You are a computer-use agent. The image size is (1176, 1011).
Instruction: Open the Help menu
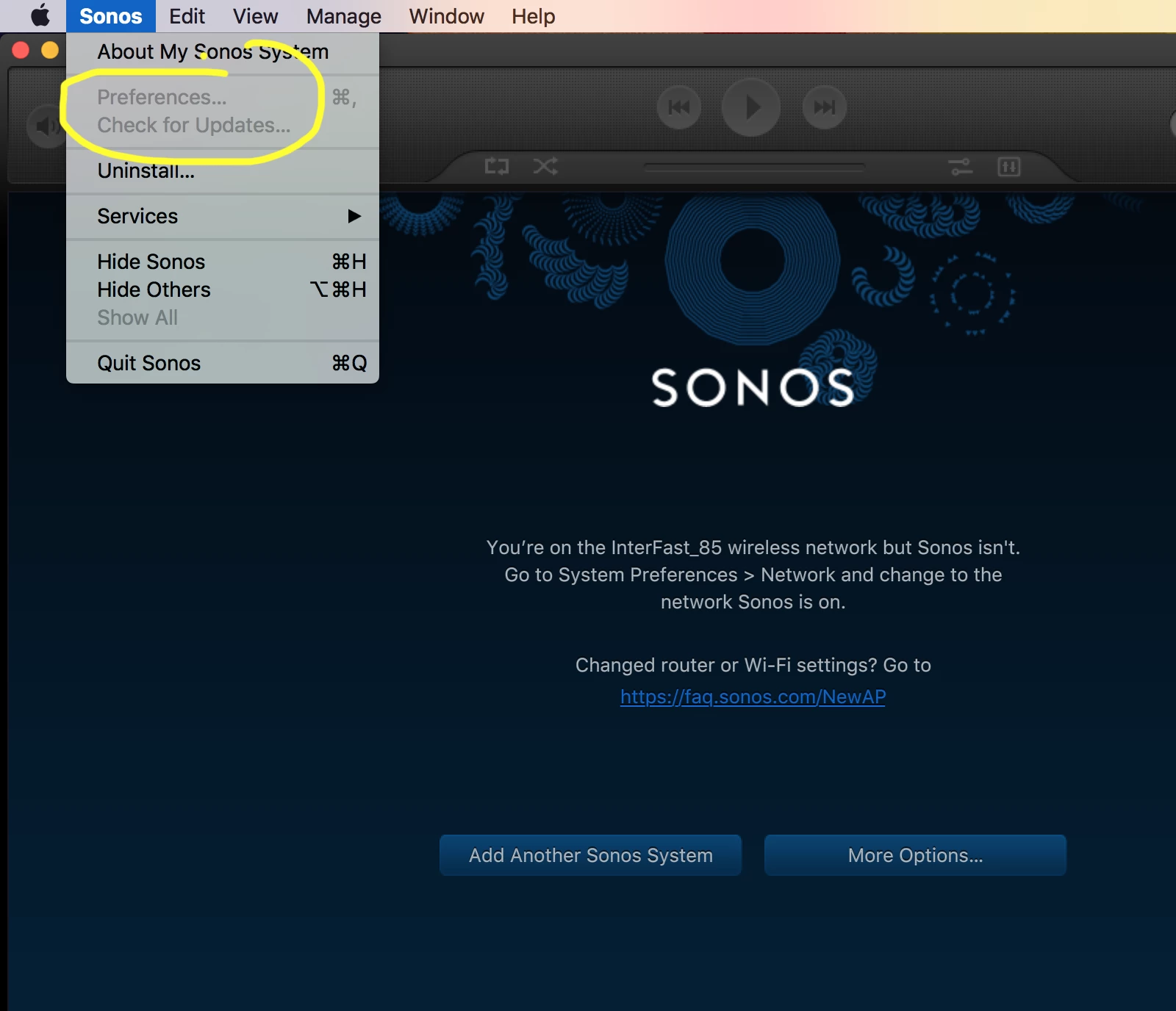coord(533,16)
